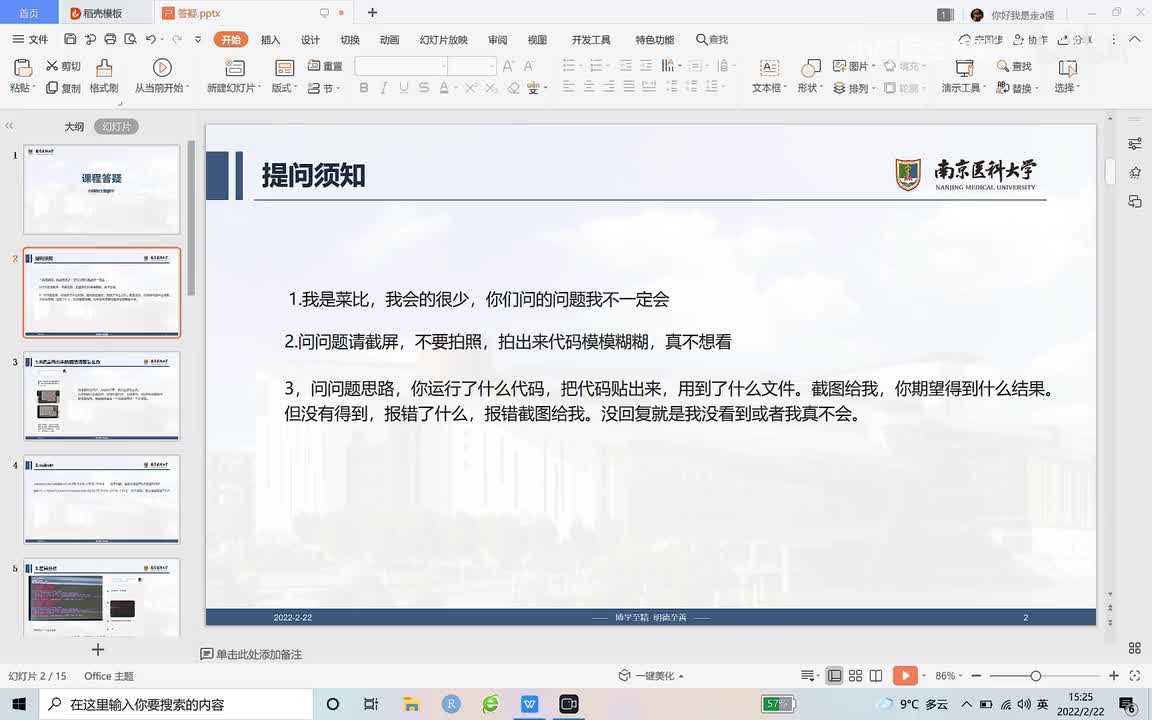Viewport: 1152px width, 720px height.
Task: Undo the last action
Action: pos(151,39)
